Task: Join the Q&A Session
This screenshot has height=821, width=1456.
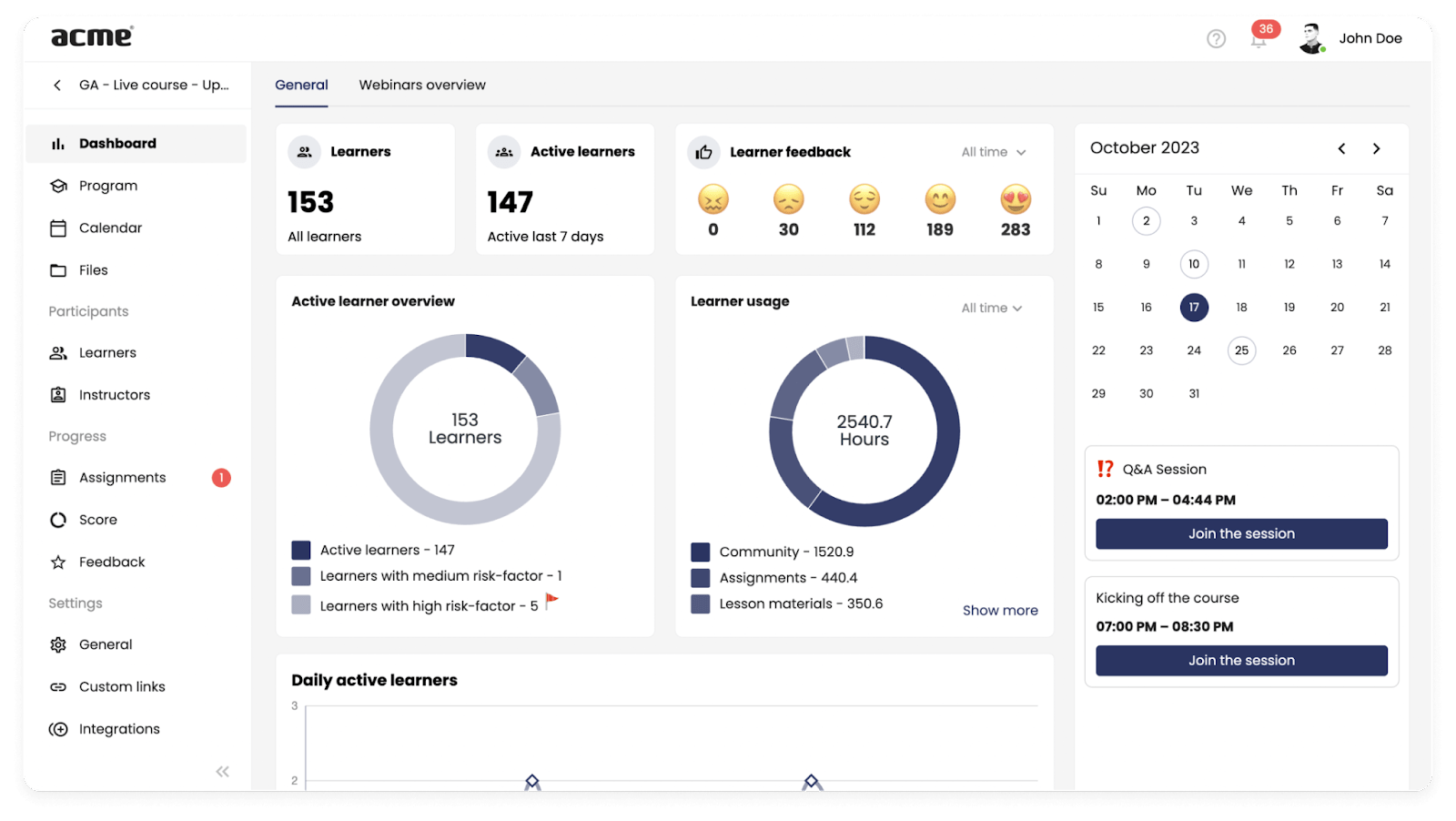Action: pyautogui.click(x=1241, y=533)
